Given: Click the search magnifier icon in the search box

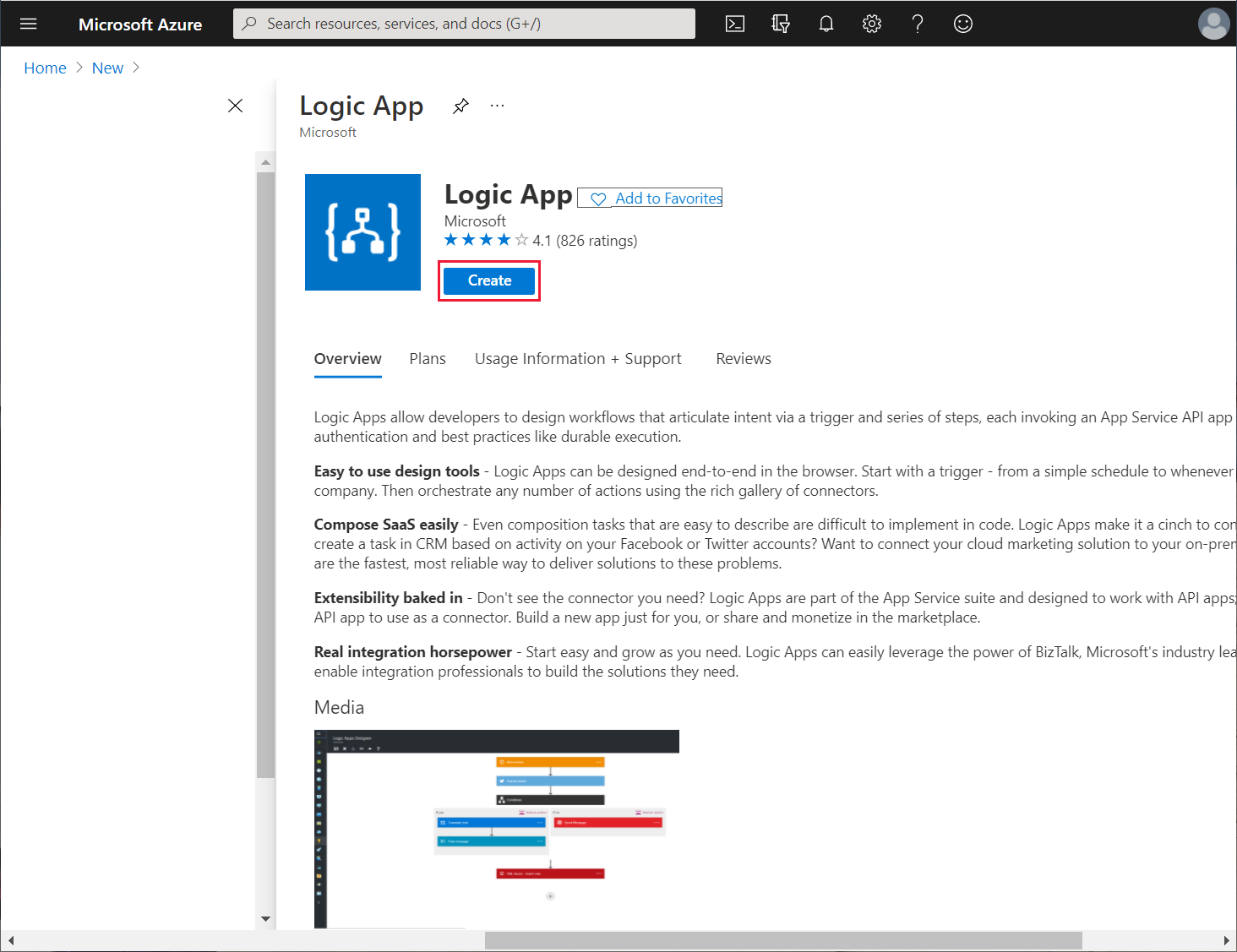Looking at the screenshot, I should [249, 24].
